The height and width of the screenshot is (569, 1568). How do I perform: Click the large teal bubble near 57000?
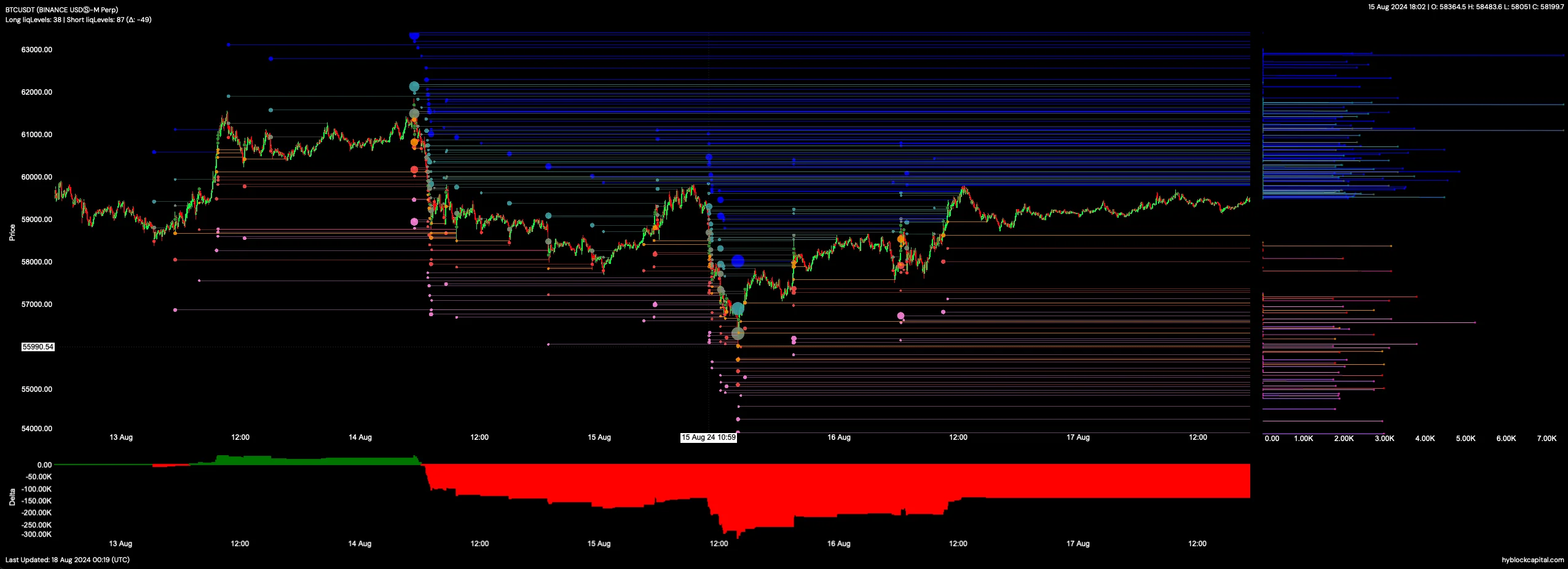[738, 308]
